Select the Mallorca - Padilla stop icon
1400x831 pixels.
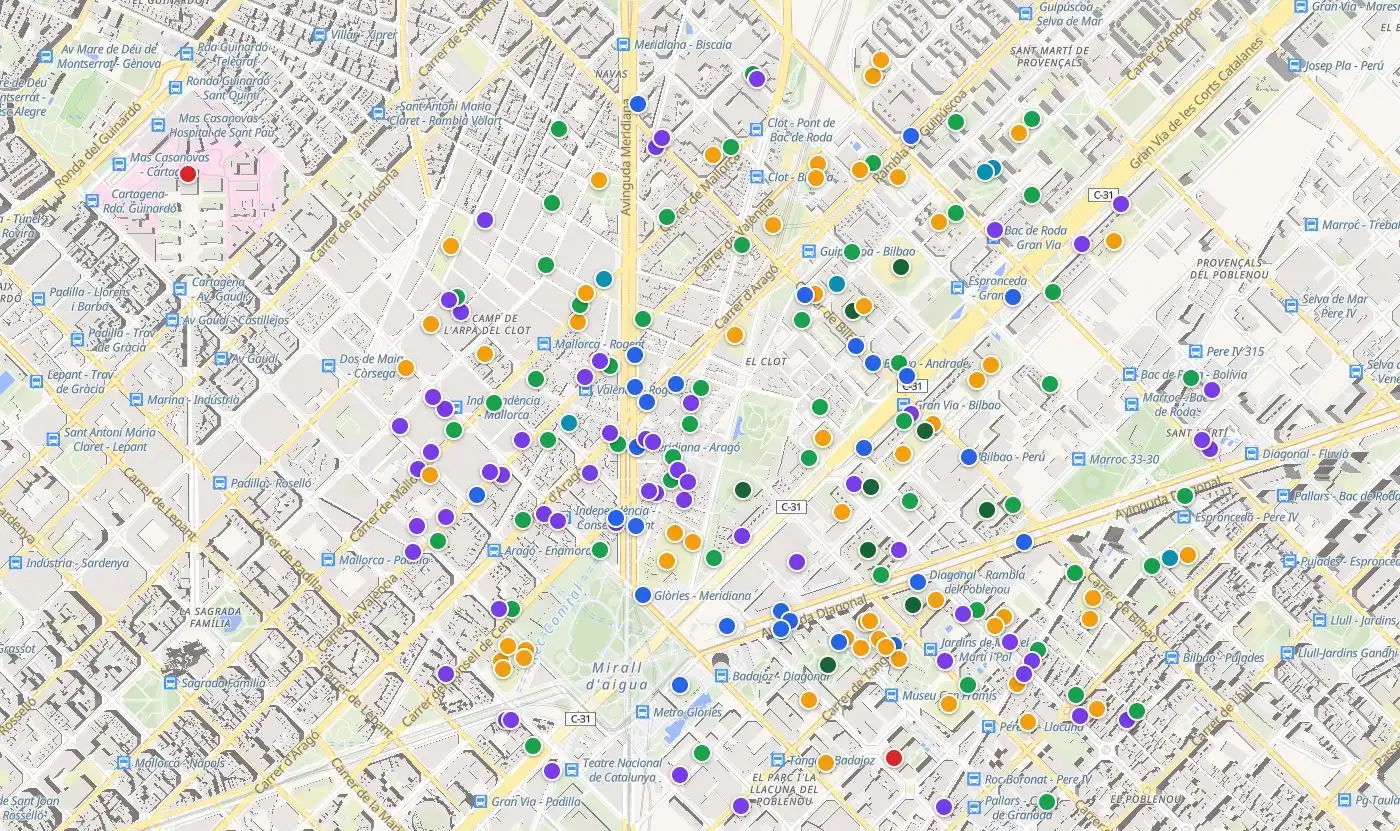326,560
